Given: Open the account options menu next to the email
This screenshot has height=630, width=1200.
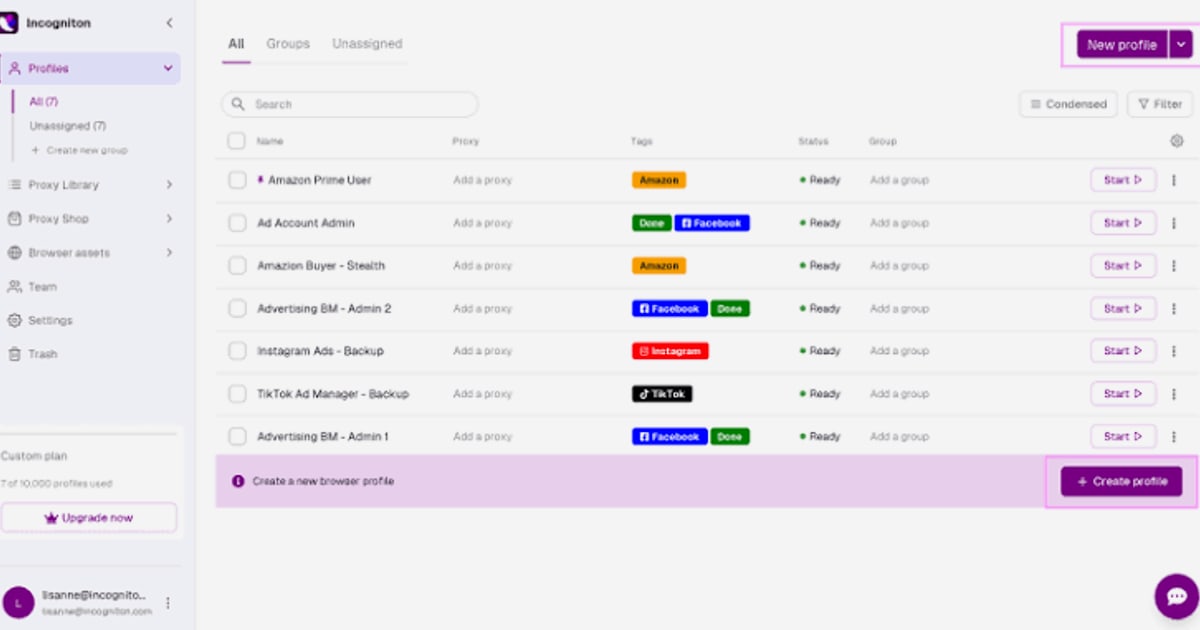Looking at the screenshot, I should 168,603.
